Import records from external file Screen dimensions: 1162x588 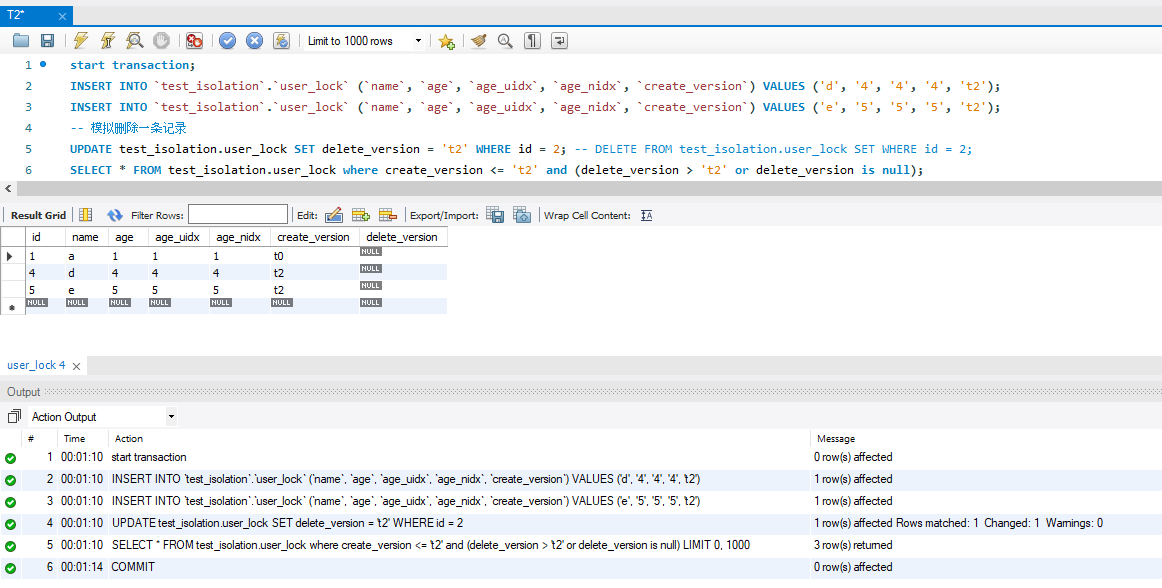[522, 215]
